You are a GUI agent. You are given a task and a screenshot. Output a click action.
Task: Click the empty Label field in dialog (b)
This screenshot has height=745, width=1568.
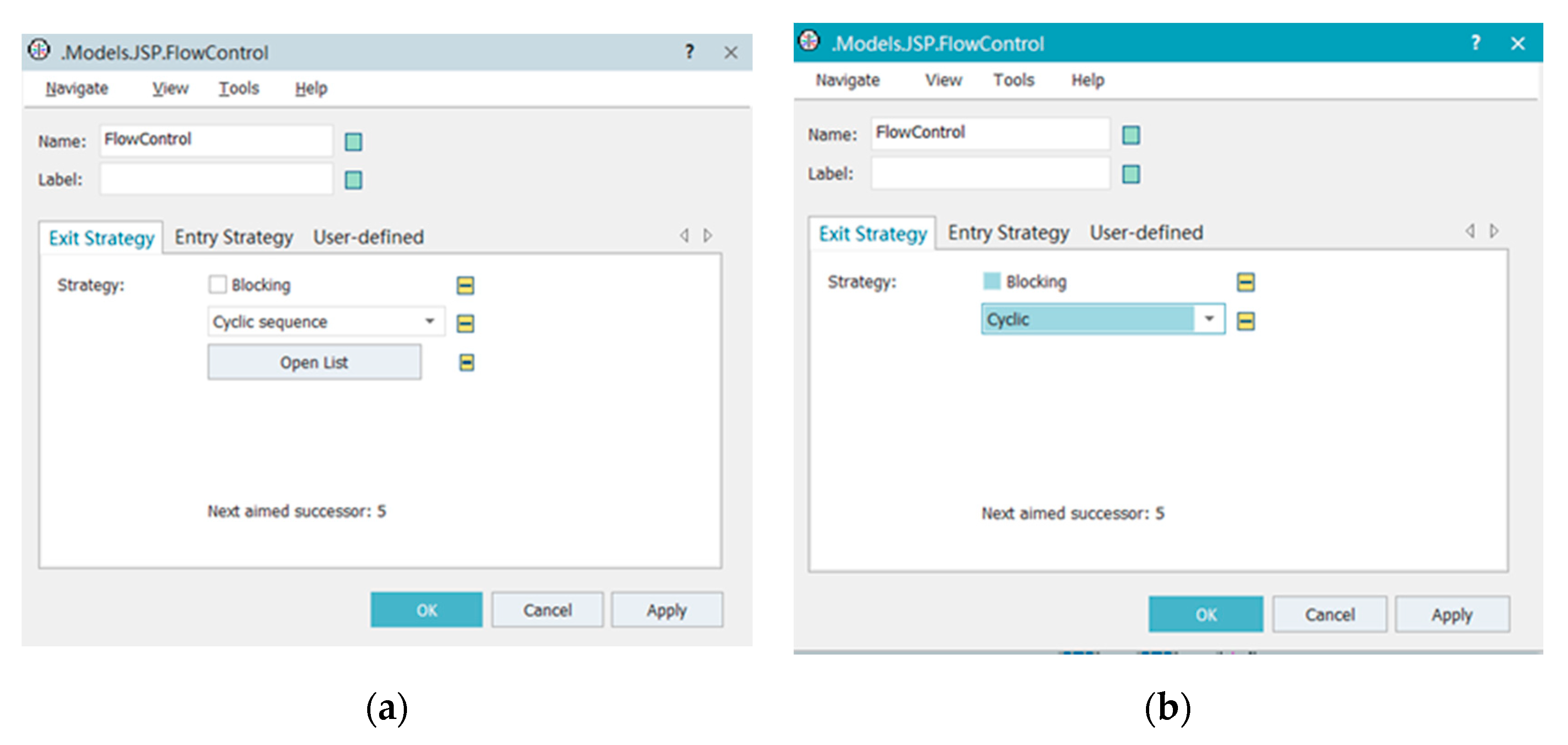point(990,174)
